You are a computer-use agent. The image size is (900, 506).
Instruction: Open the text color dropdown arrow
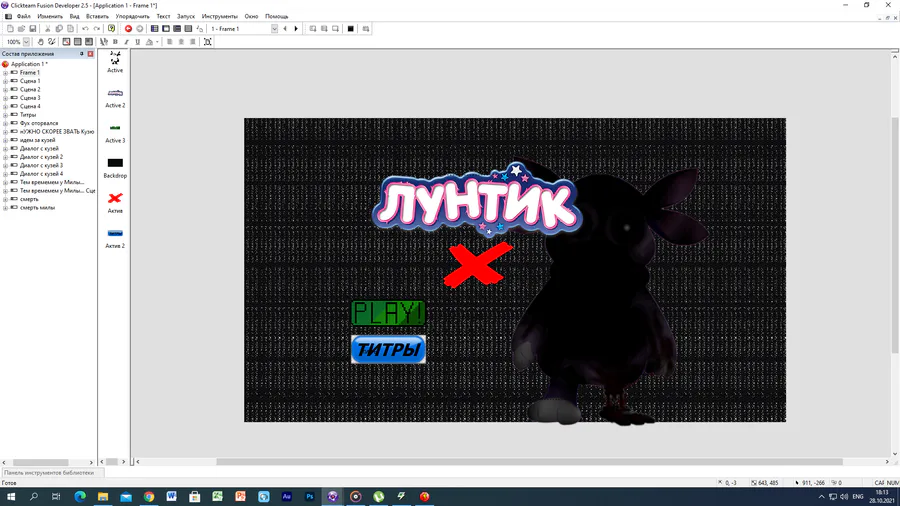click(x=157, y=42)
